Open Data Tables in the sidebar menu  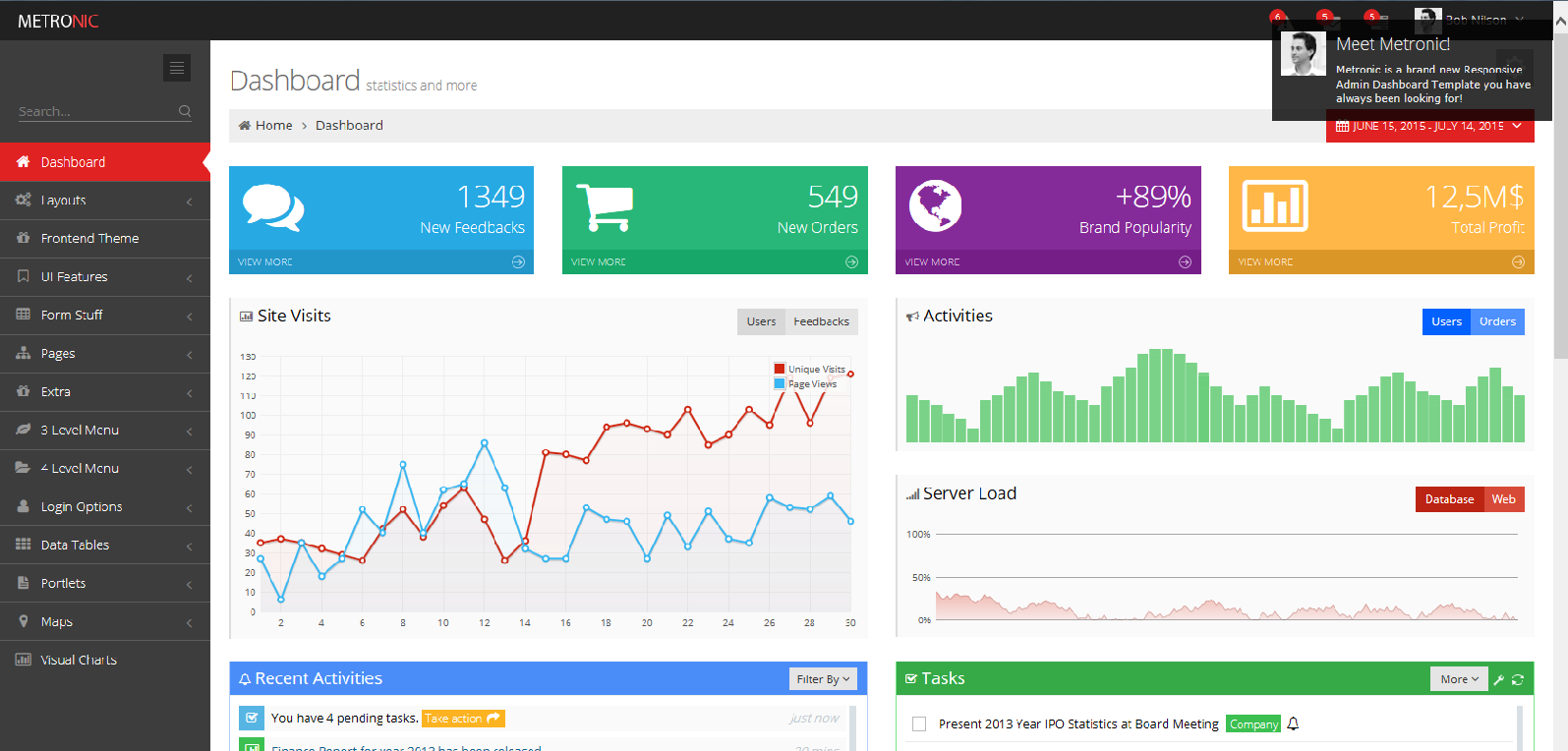tap(75, 545)
